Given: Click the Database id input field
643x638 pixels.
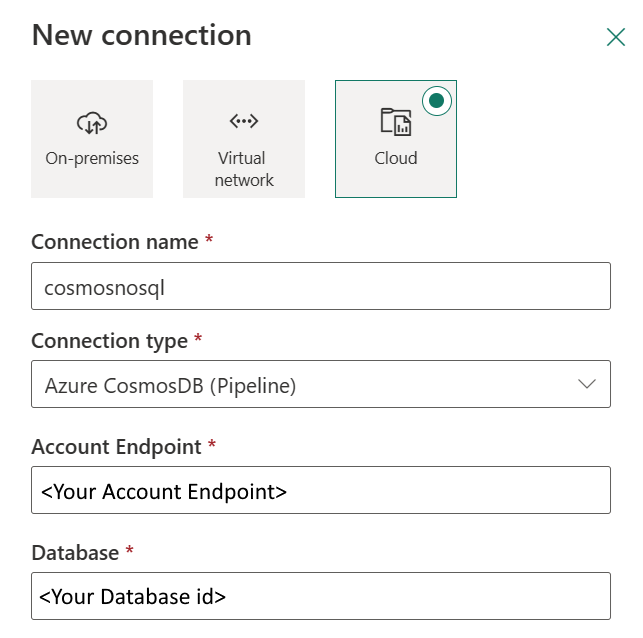Looking at the screenshot, I should (320, 597).
